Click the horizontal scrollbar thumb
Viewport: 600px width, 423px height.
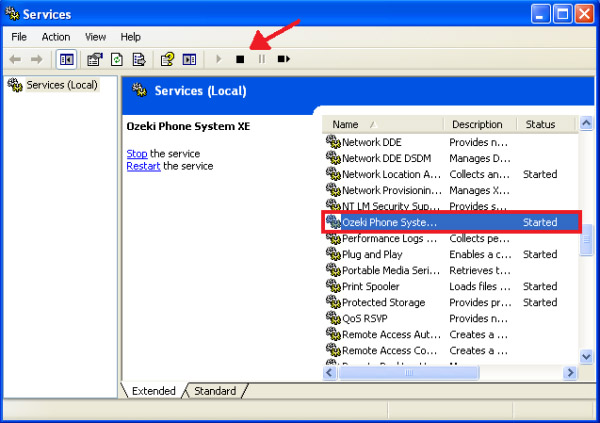409,372
